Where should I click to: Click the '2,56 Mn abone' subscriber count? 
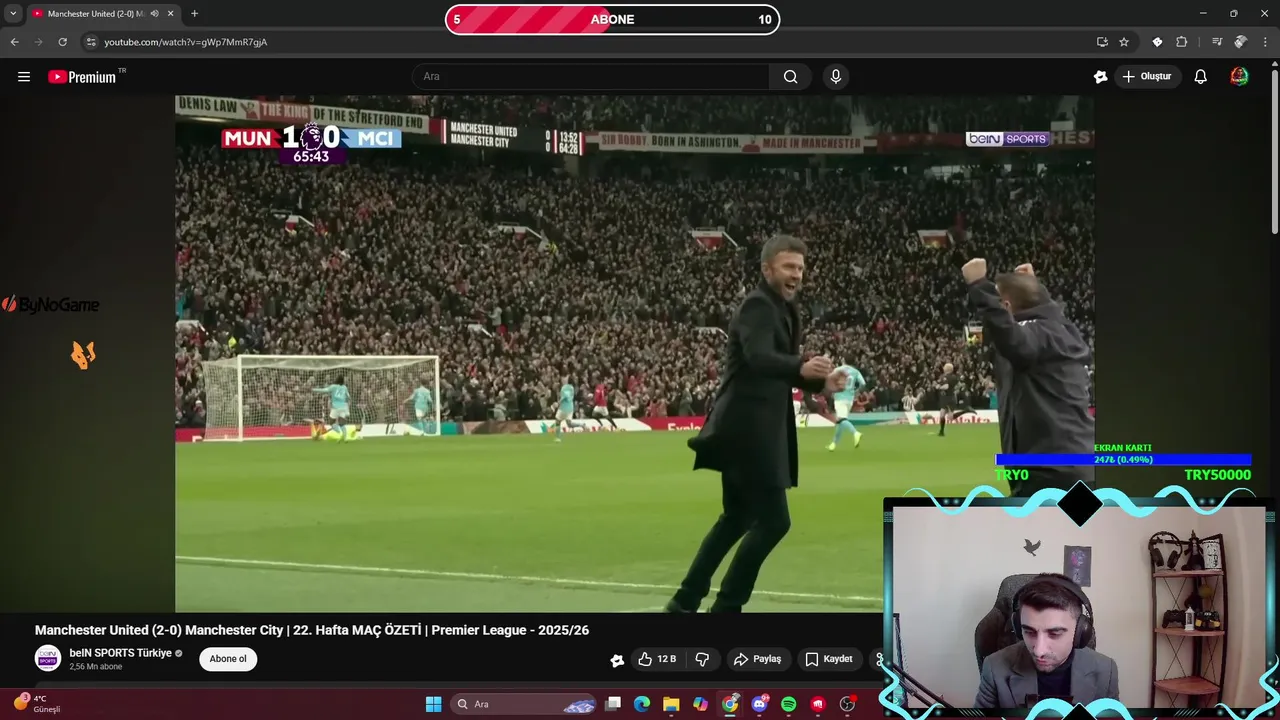(96, 667)
